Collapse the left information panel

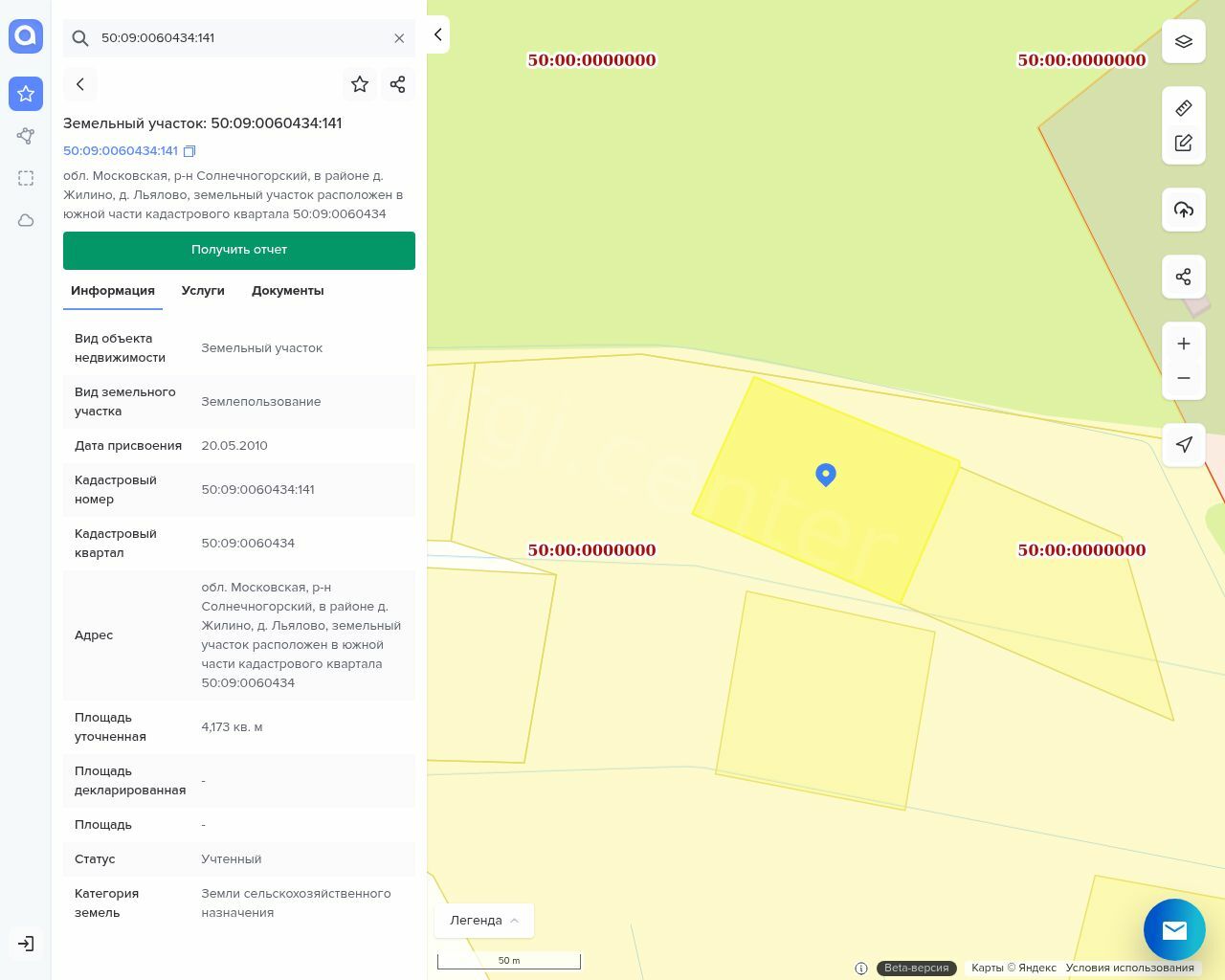tap(437, 34)
